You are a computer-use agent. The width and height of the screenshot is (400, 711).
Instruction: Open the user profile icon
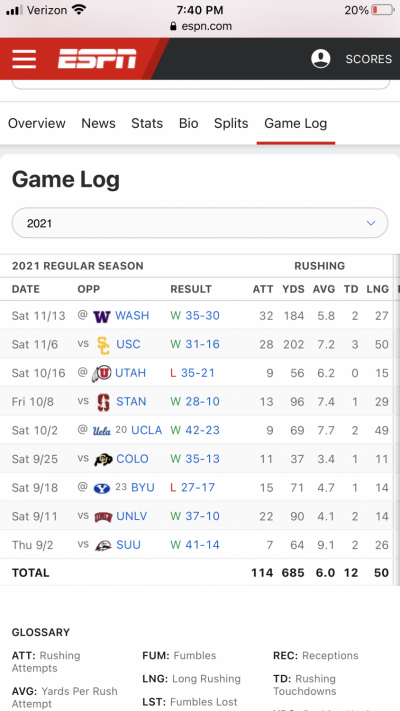pos(321,59)
